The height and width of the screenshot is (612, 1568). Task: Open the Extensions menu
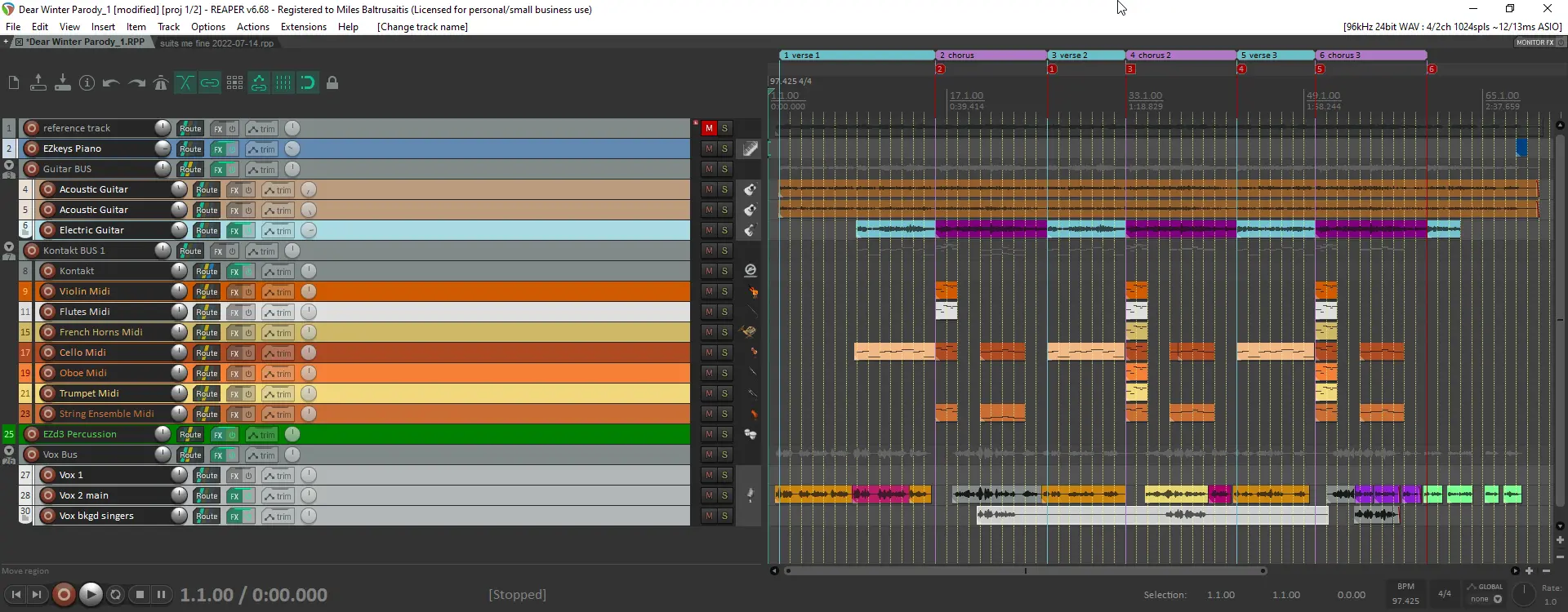point(303,27)
